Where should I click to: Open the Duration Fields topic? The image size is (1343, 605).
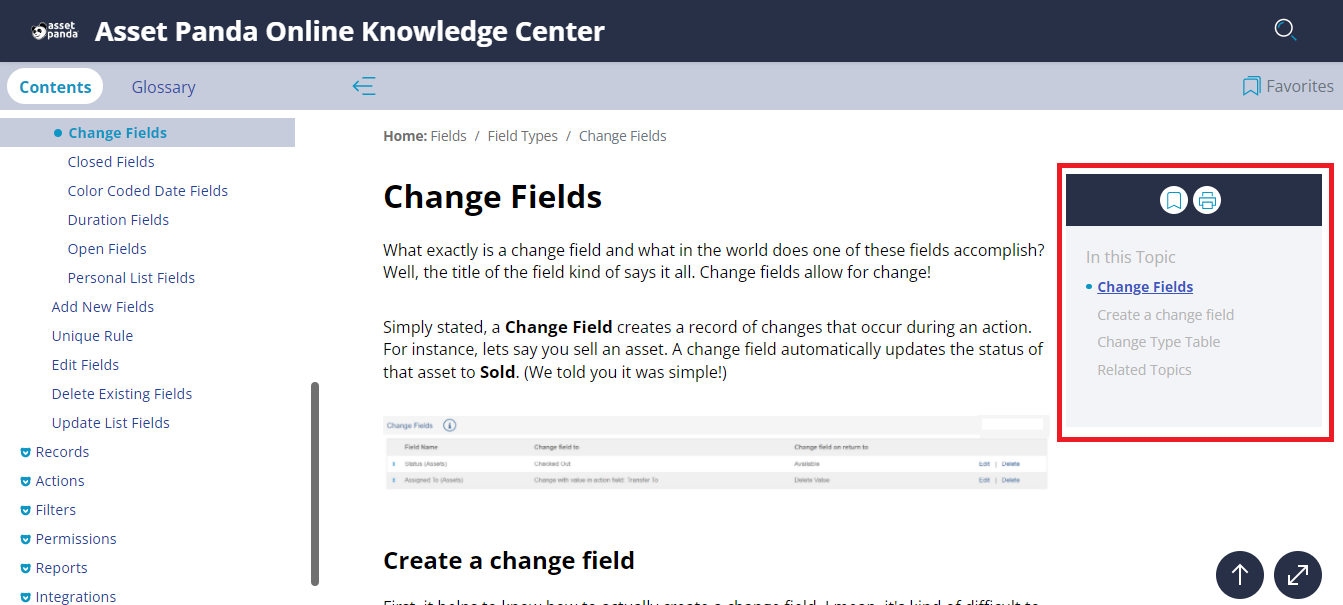(118, 220)
